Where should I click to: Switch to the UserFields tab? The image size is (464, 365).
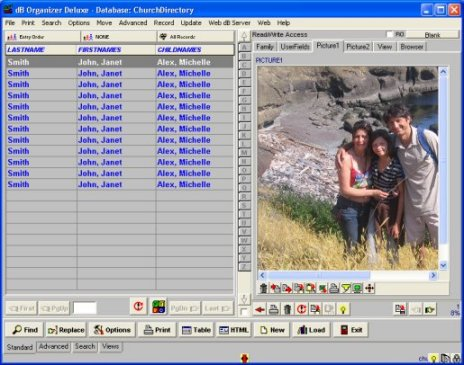point(295,47)
